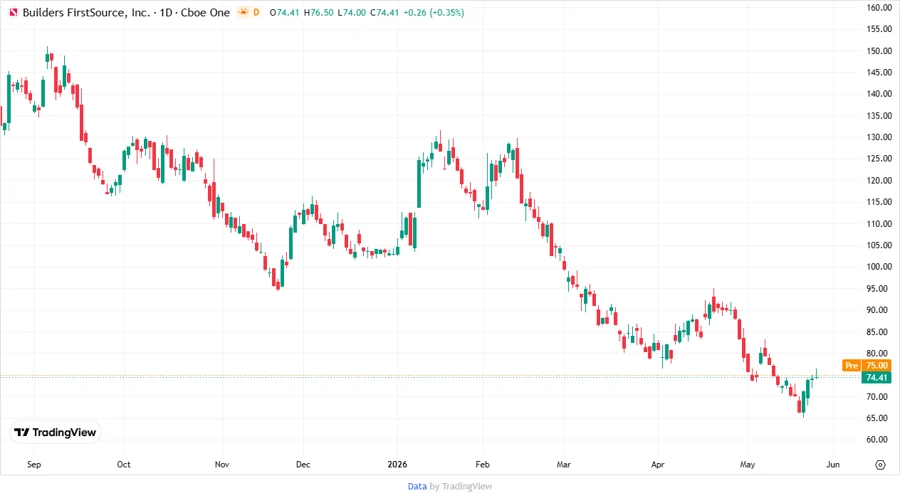900x498 pixels.
Task: Click the Pre 75.00 price label
Action: pyautogui.click(x=867, y=365)
